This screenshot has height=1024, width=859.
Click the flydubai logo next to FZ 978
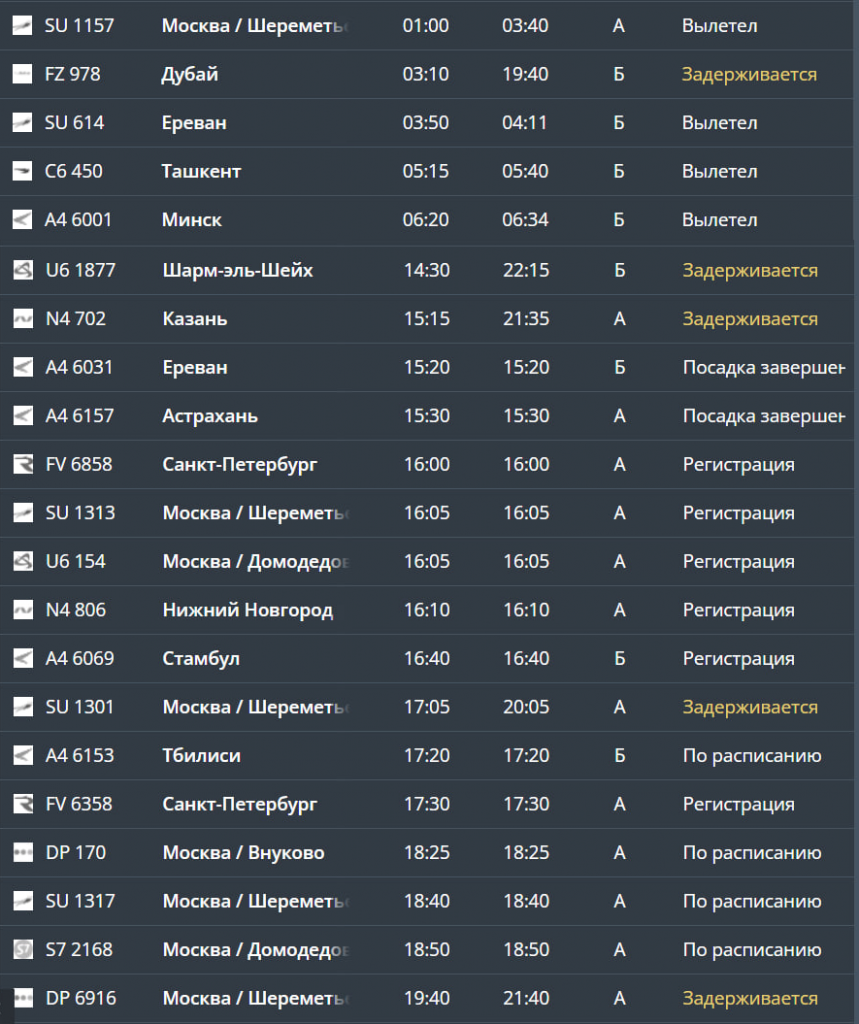coord(22,74)
